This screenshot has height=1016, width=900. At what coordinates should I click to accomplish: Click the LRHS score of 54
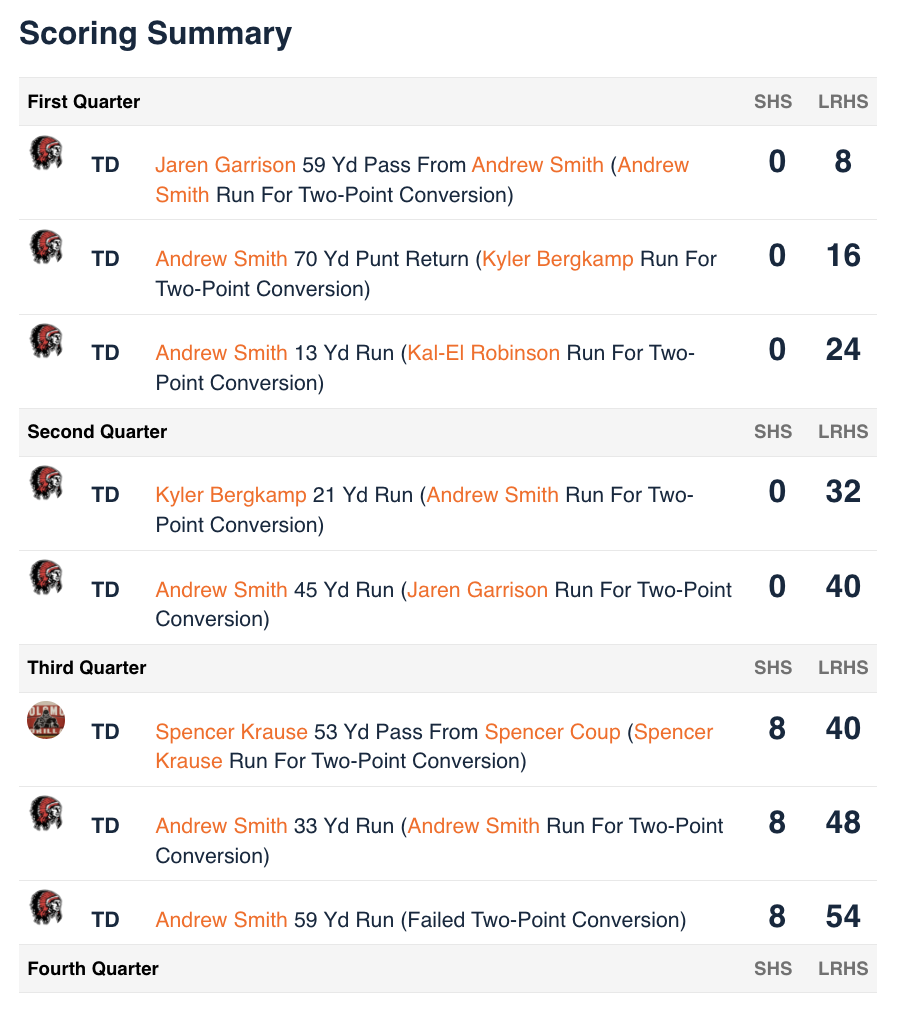pyautogui.click(x=843, y=917)
